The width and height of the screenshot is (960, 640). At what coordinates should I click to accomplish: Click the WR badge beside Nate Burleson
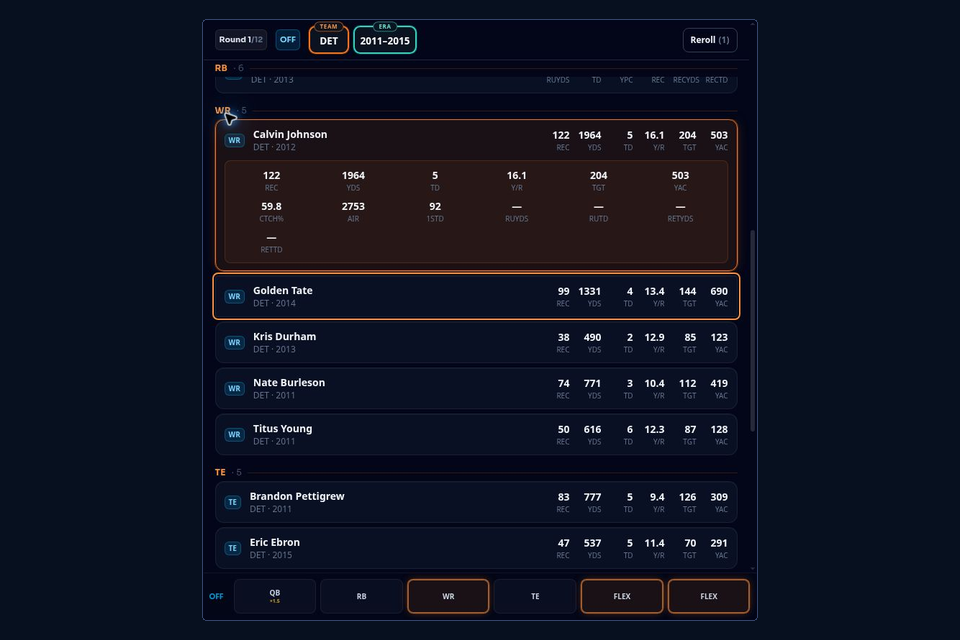[234, 388]
